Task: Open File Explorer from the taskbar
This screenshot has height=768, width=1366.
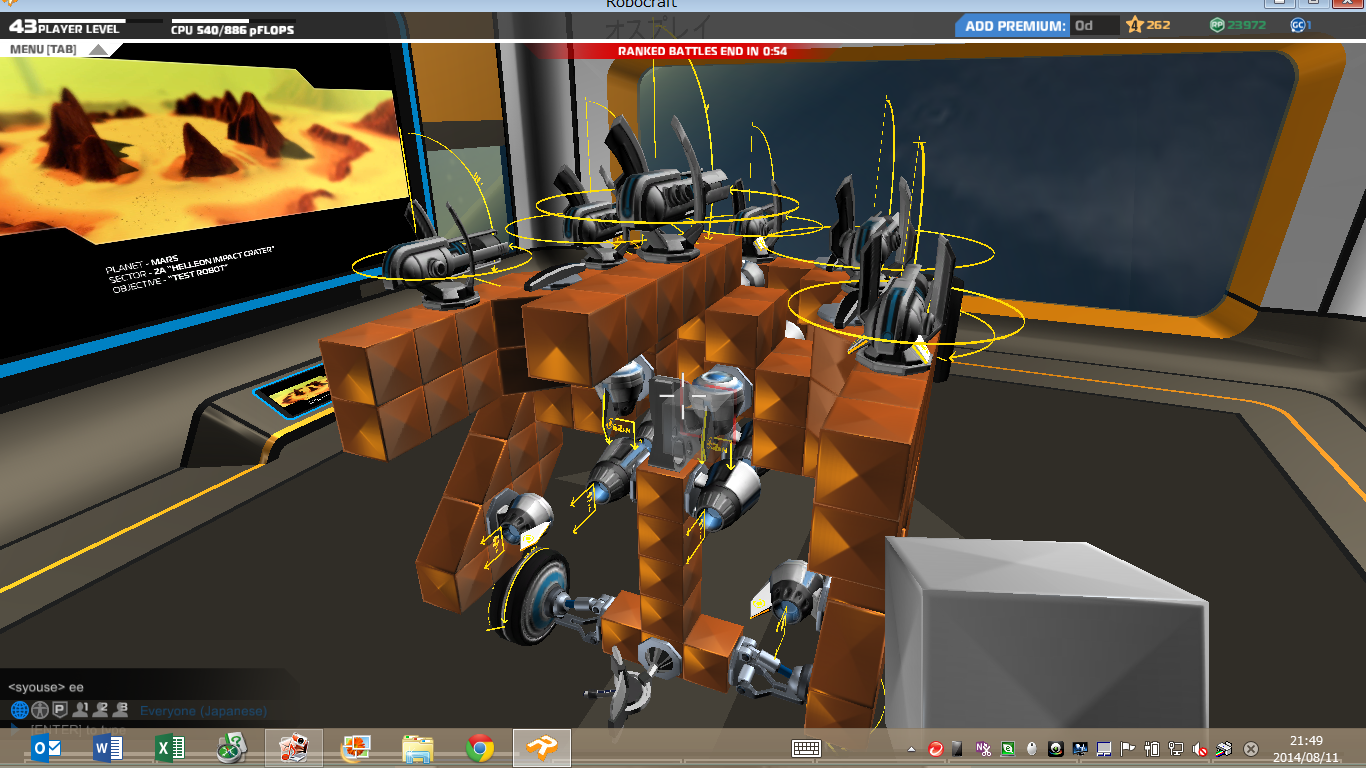Action: pyautogui.click(x=417, y=748)
